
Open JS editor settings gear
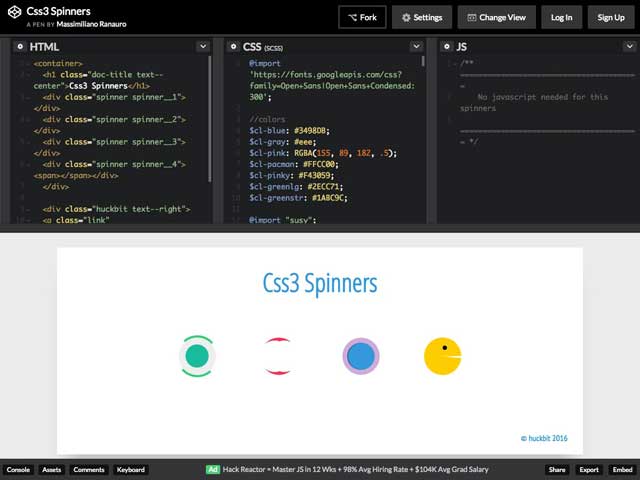[x=446, y=47]
